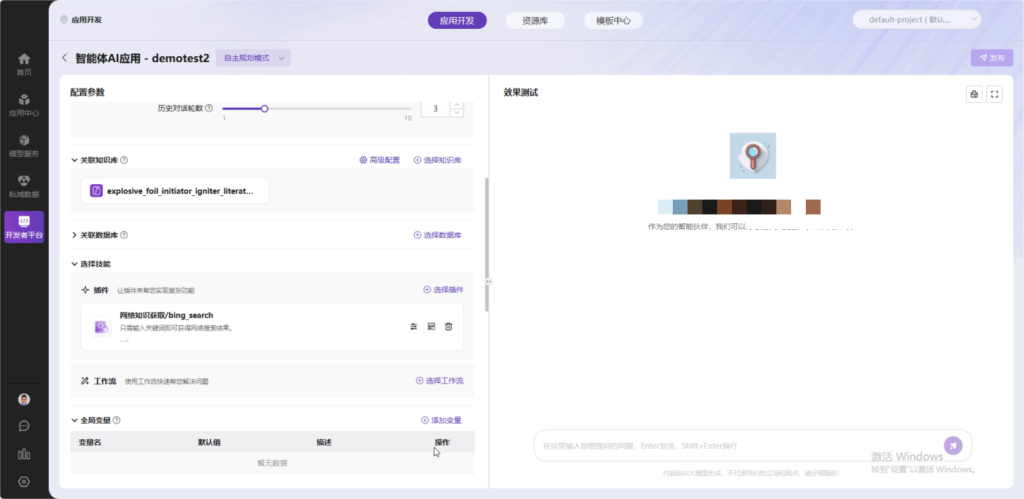Expand the 关联数据库 section
1024x499 pixels.
click(x=74, y=234)
